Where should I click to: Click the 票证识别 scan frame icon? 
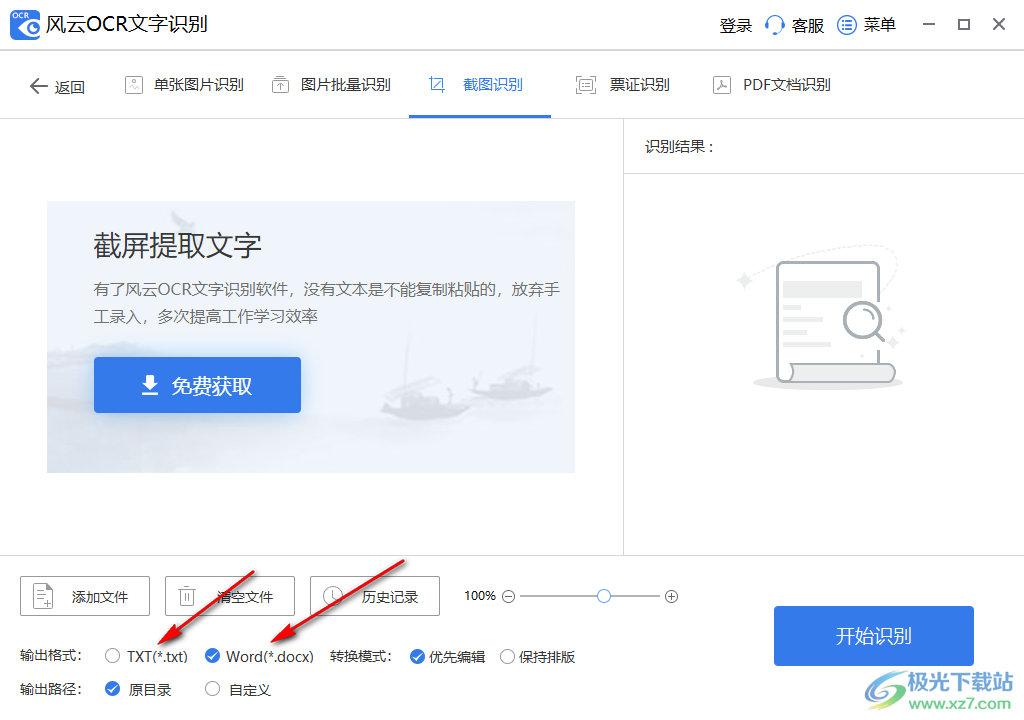click(x=586, y=85)
